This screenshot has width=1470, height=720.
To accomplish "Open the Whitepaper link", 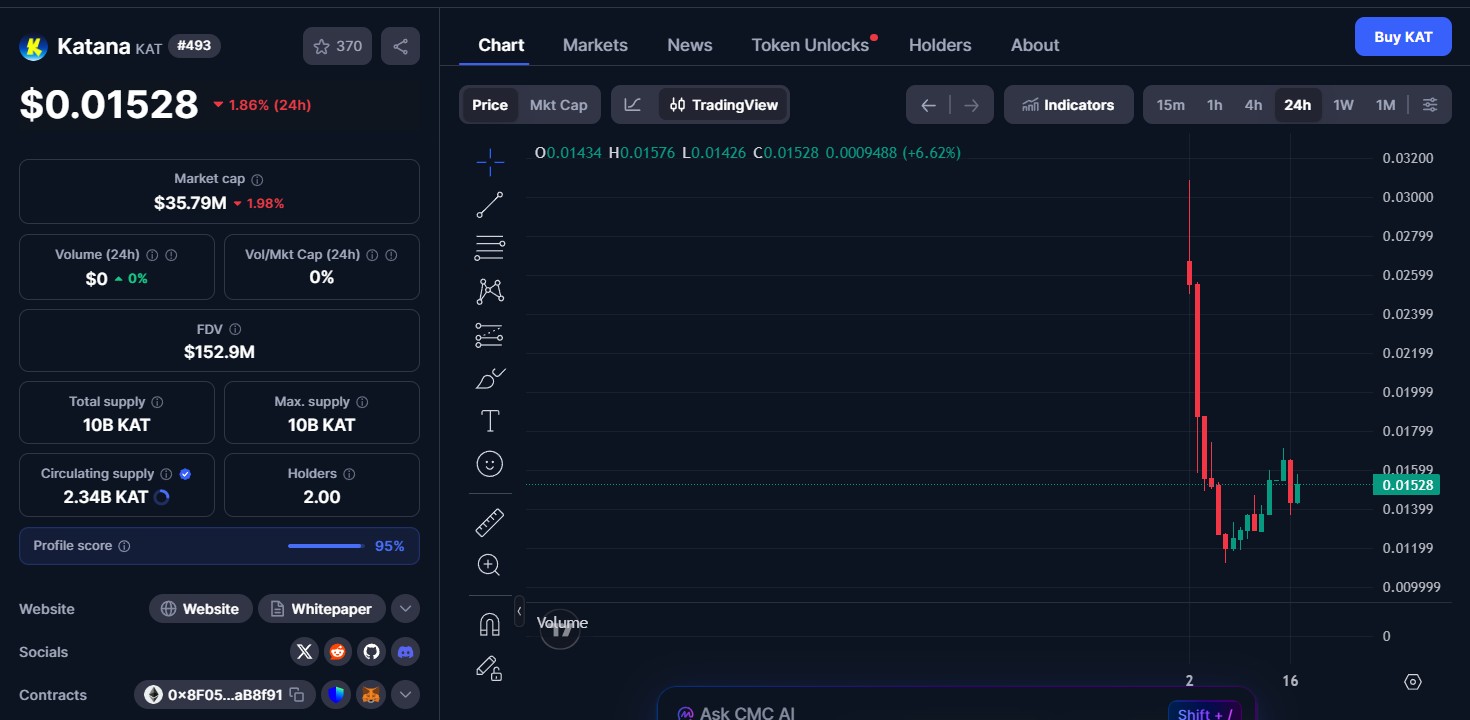I will coord(321,608).
